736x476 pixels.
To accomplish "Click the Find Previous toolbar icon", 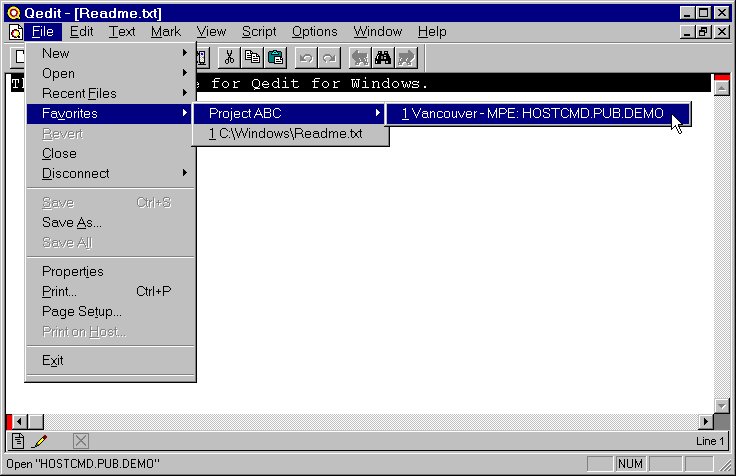I will [x=360, y=58].
